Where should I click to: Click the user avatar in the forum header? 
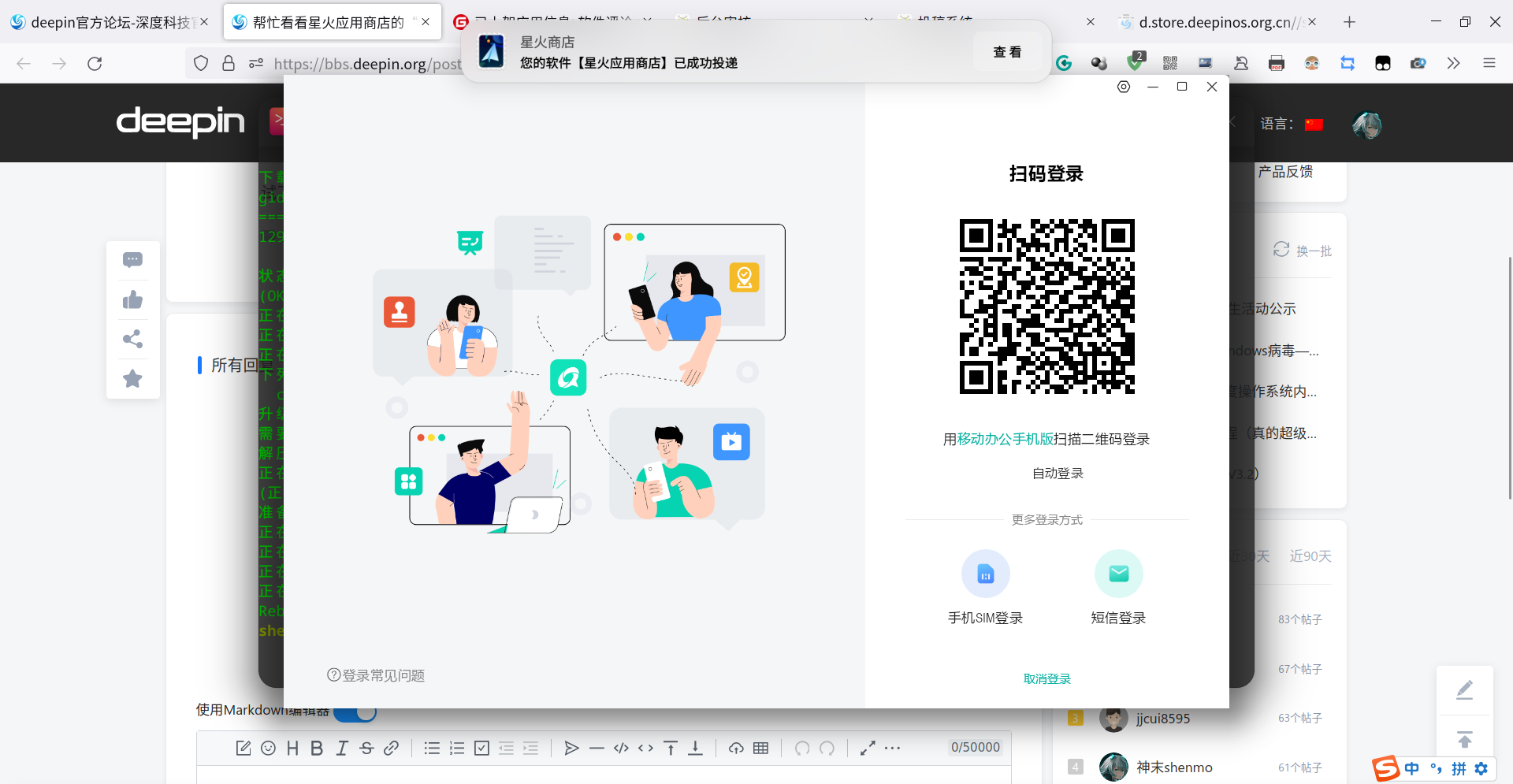tap(1368, 124)
